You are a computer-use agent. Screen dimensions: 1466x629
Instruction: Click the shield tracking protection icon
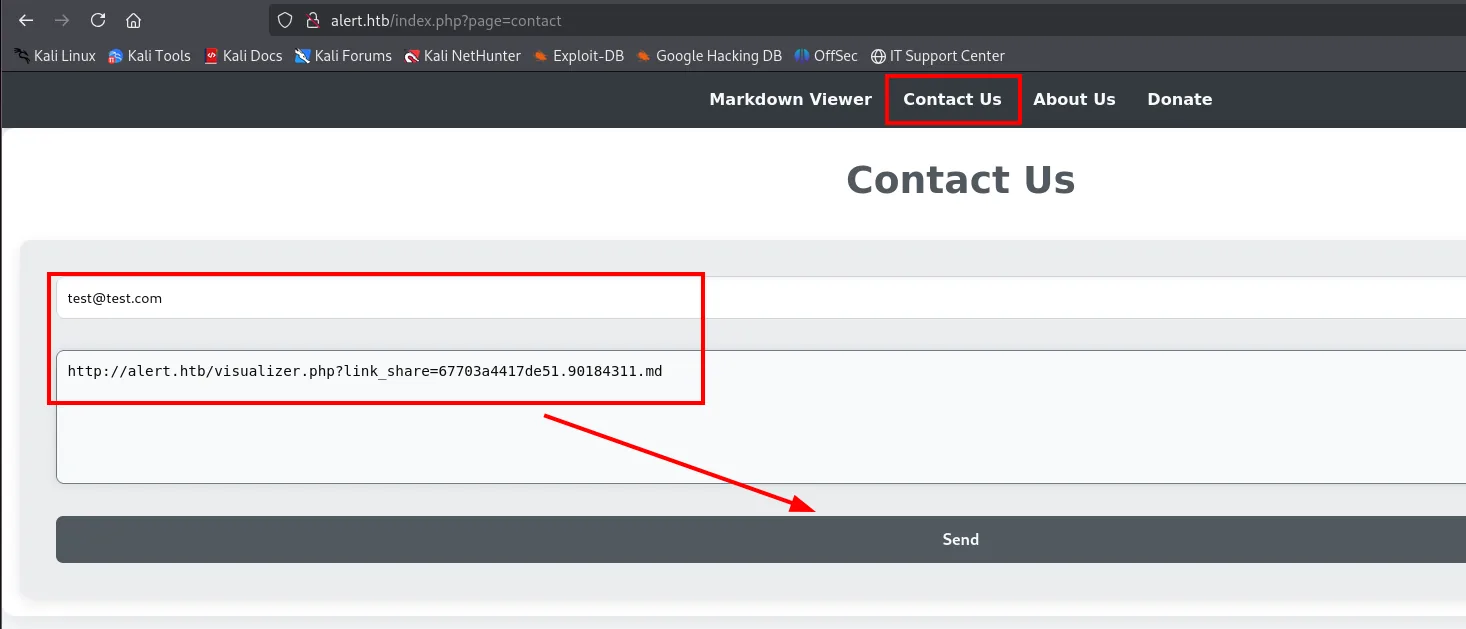click(285, 20)
